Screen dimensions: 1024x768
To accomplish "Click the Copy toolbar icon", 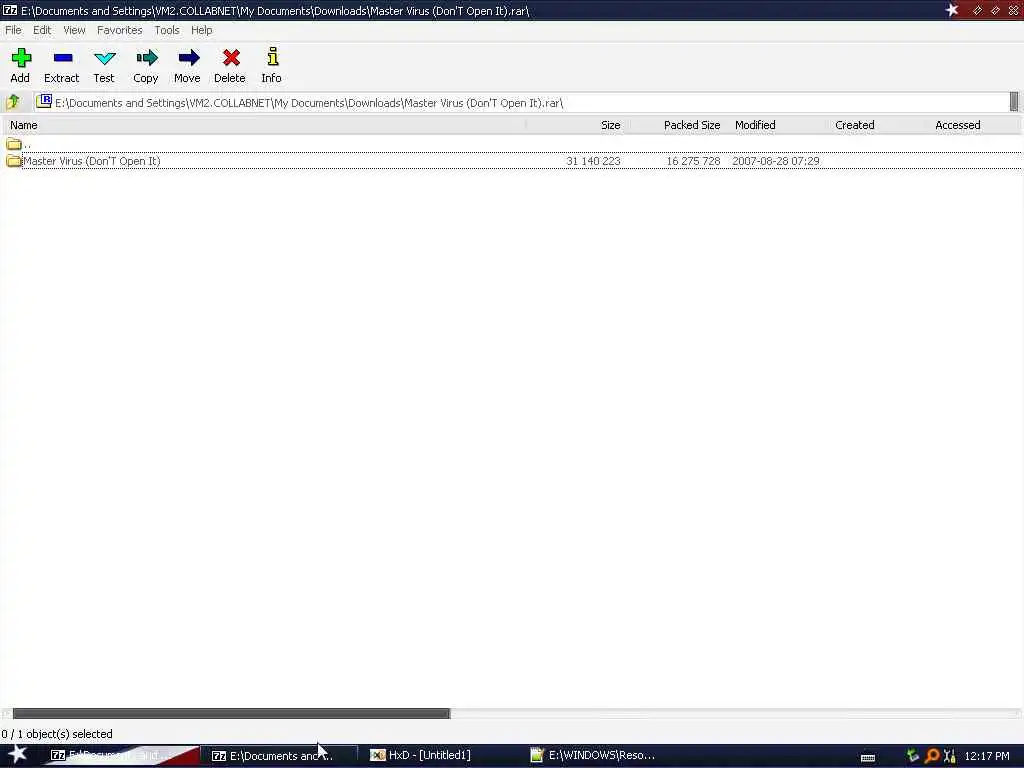I will pyautogui.click(x=146, y=58).
